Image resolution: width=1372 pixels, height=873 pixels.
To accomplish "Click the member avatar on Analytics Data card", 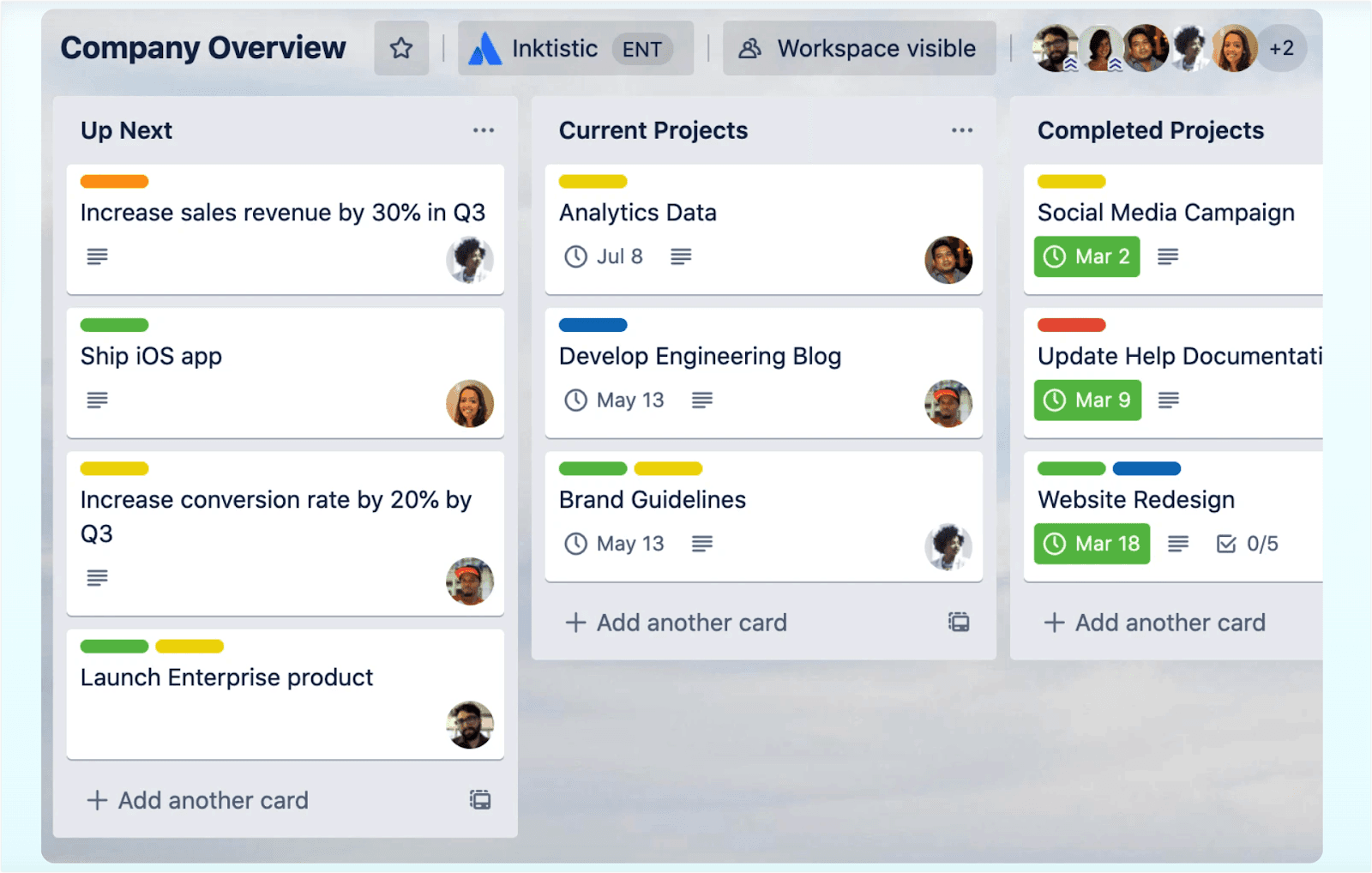I will [948, 260].
